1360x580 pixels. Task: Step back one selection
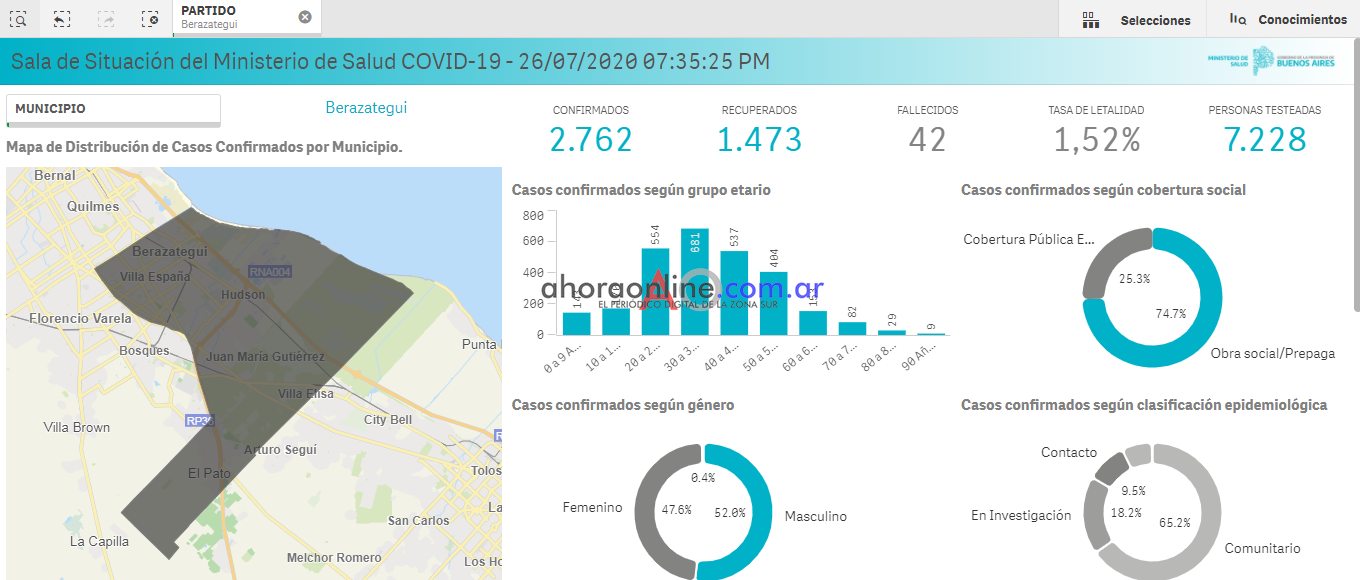point(62,18)
